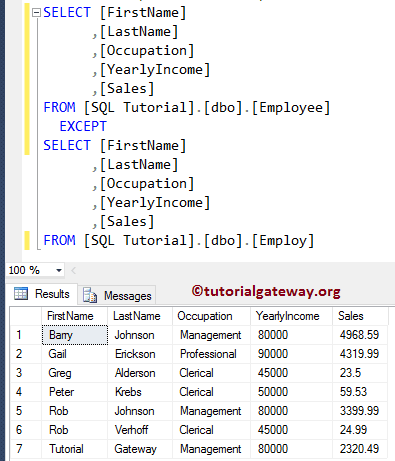Click the Tutorial first name cell
The height and width of the screenshot is (461, 395).
pos(75,449)
